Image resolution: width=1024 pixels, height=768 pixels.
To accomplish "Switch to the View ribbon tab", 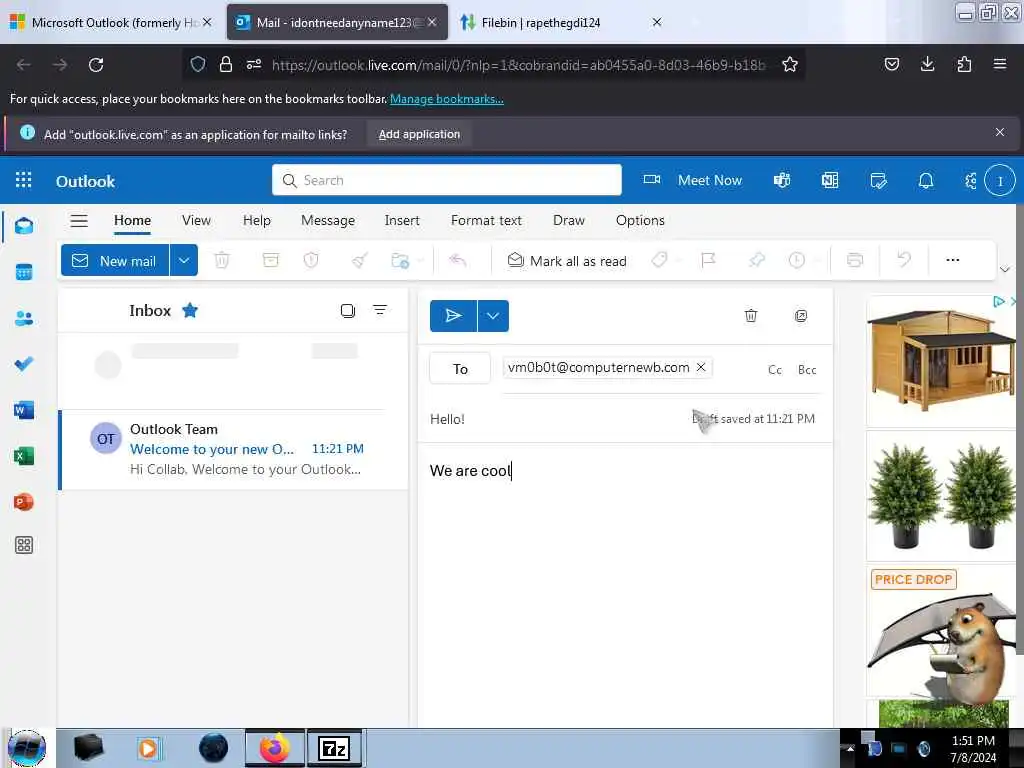I will pyautogui.click(x=197, y=221).
